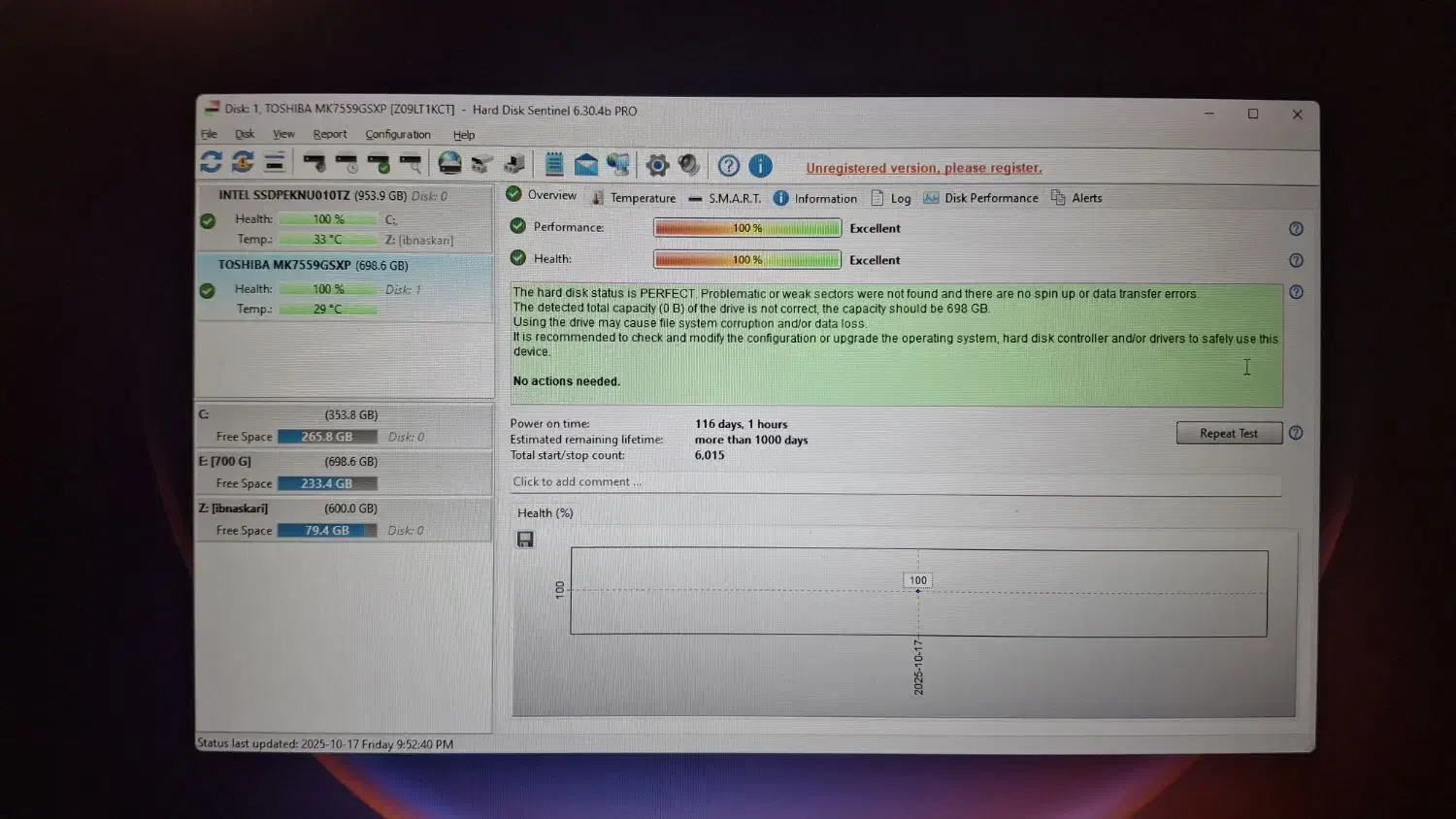Viewport: 1456px width, 819px height.
Task: Select the C: partition entry
Action: [344, 425]
